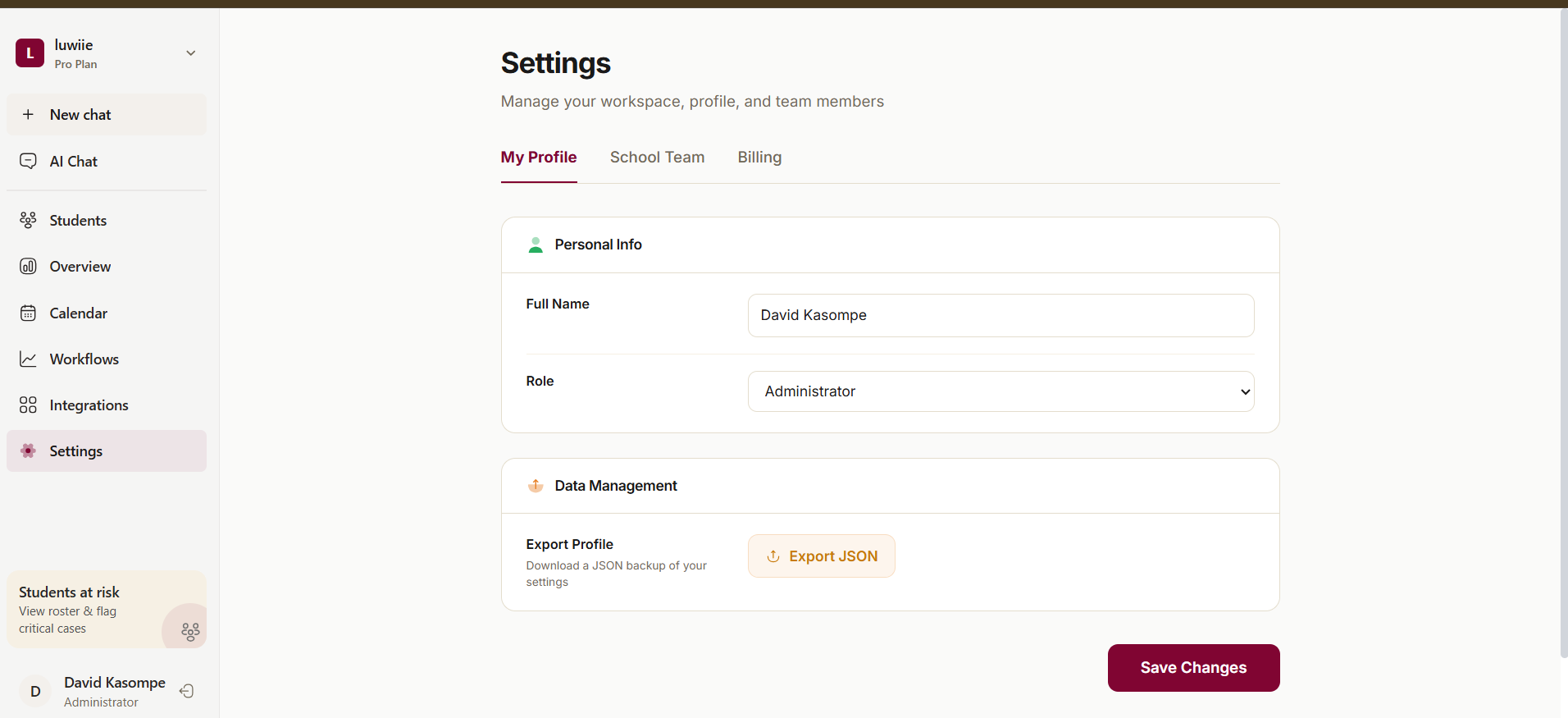Click the Students people icon in sidebar

28,220
